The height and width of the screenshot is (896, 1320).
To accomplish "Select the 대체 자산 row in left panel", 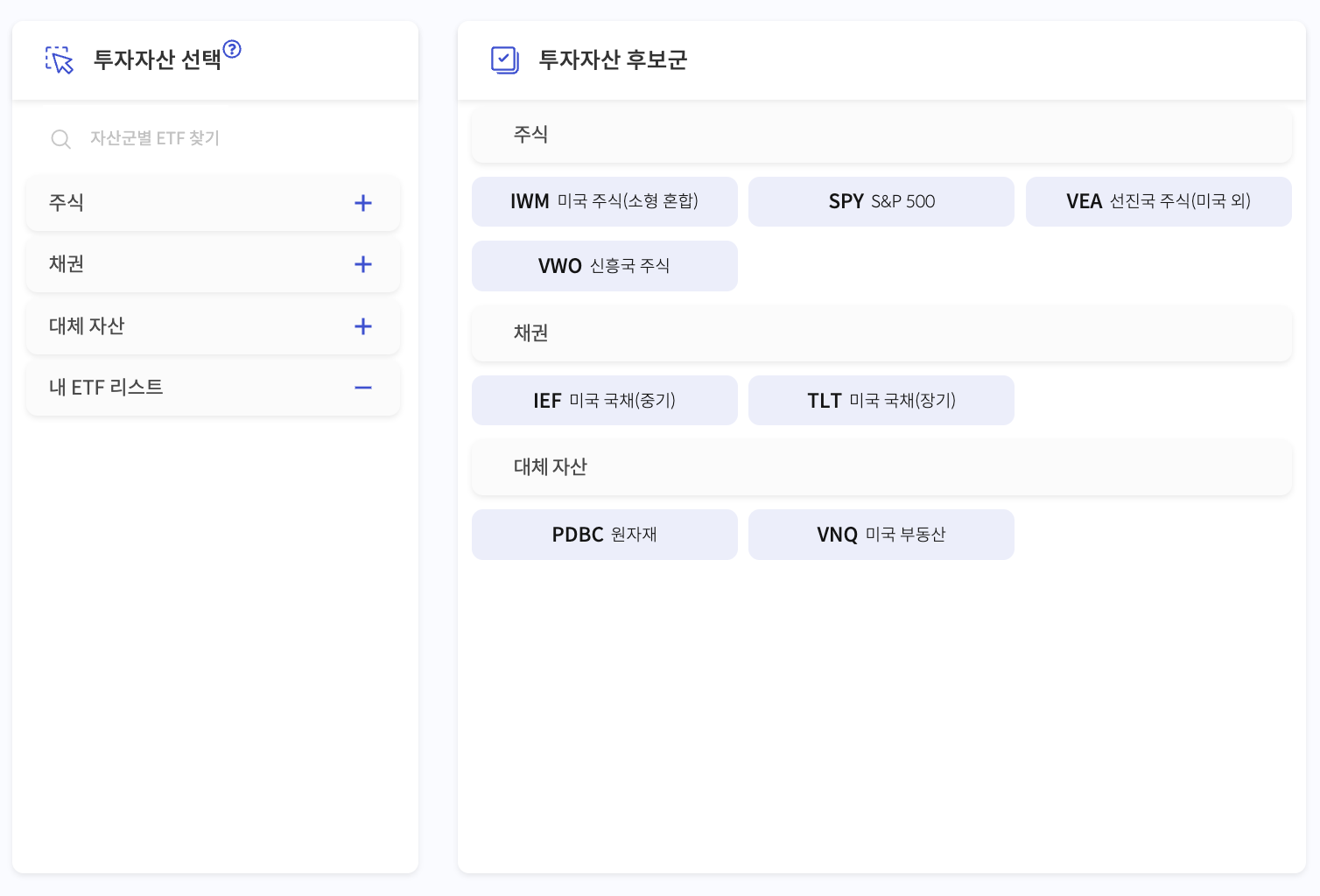I will point(214,326).
